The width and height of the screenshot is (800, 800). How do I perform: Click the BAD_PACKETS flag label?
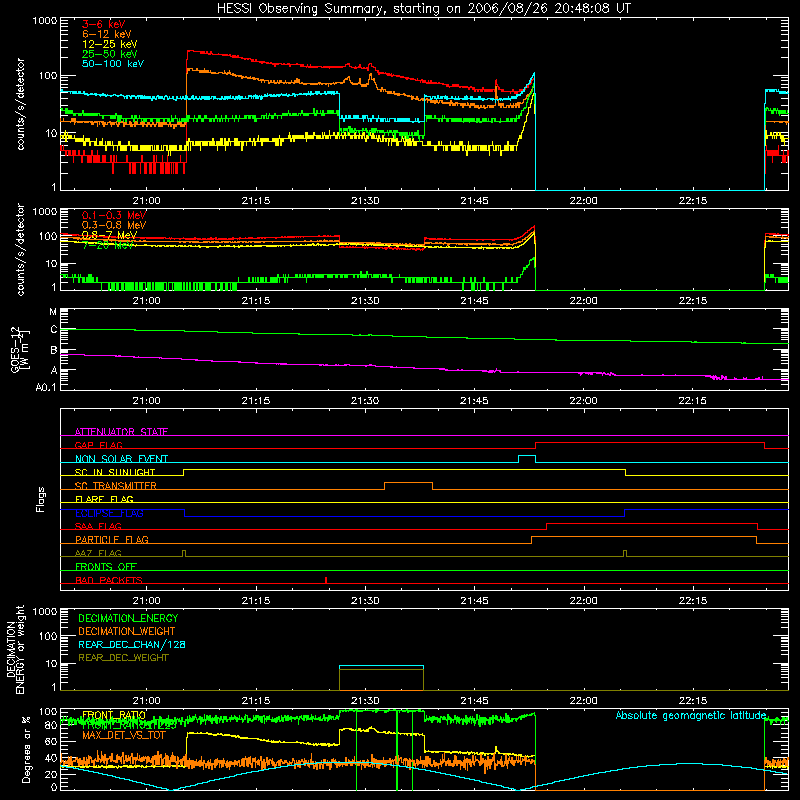click(x=109, y=580)
